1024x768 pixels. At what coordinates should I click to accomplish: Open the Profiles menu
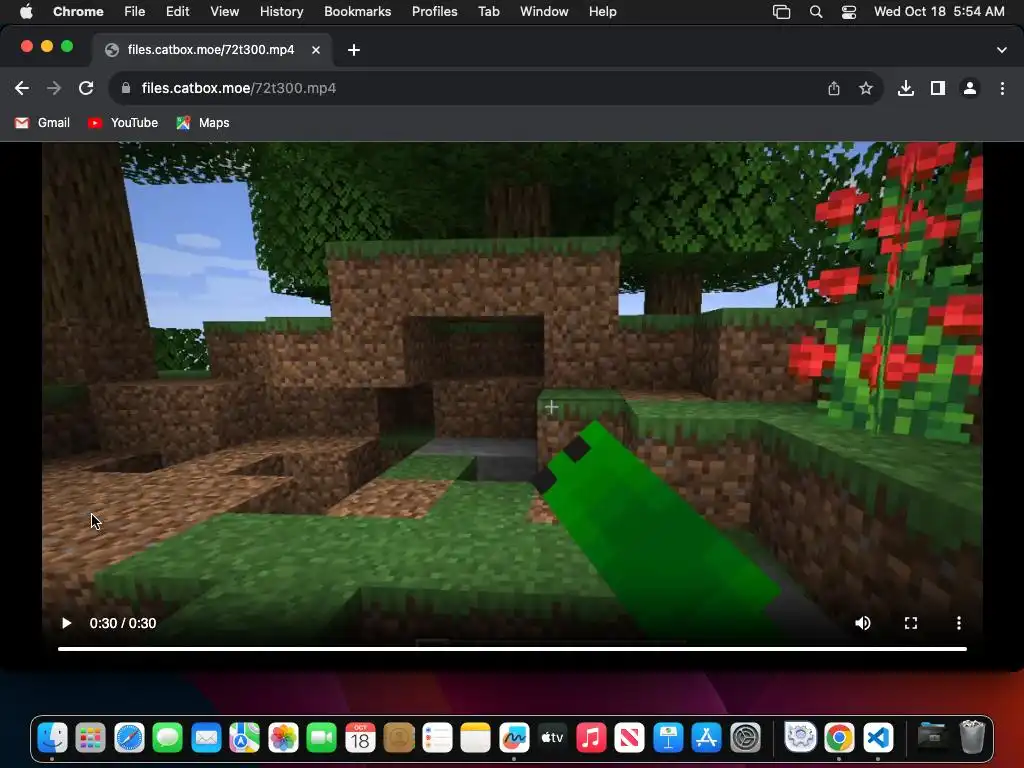coord(435,11)
